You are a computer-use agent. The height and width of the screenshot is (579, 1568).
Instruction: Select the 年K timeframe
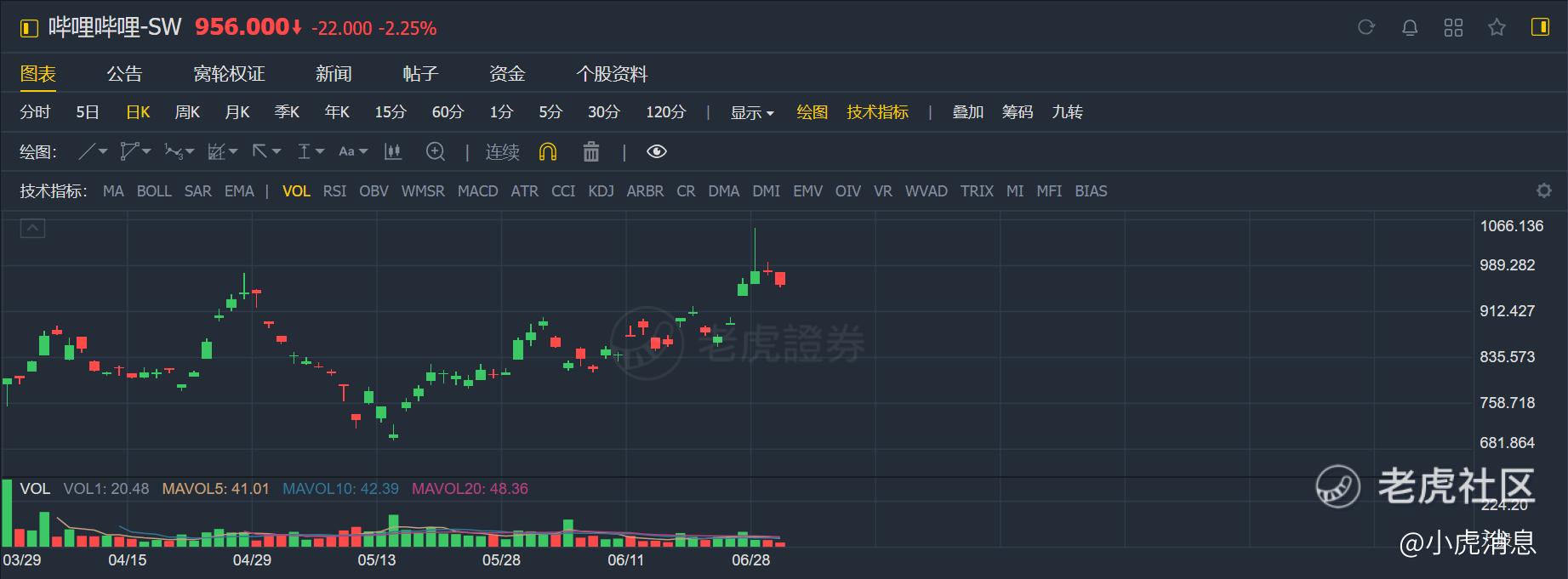337,112
